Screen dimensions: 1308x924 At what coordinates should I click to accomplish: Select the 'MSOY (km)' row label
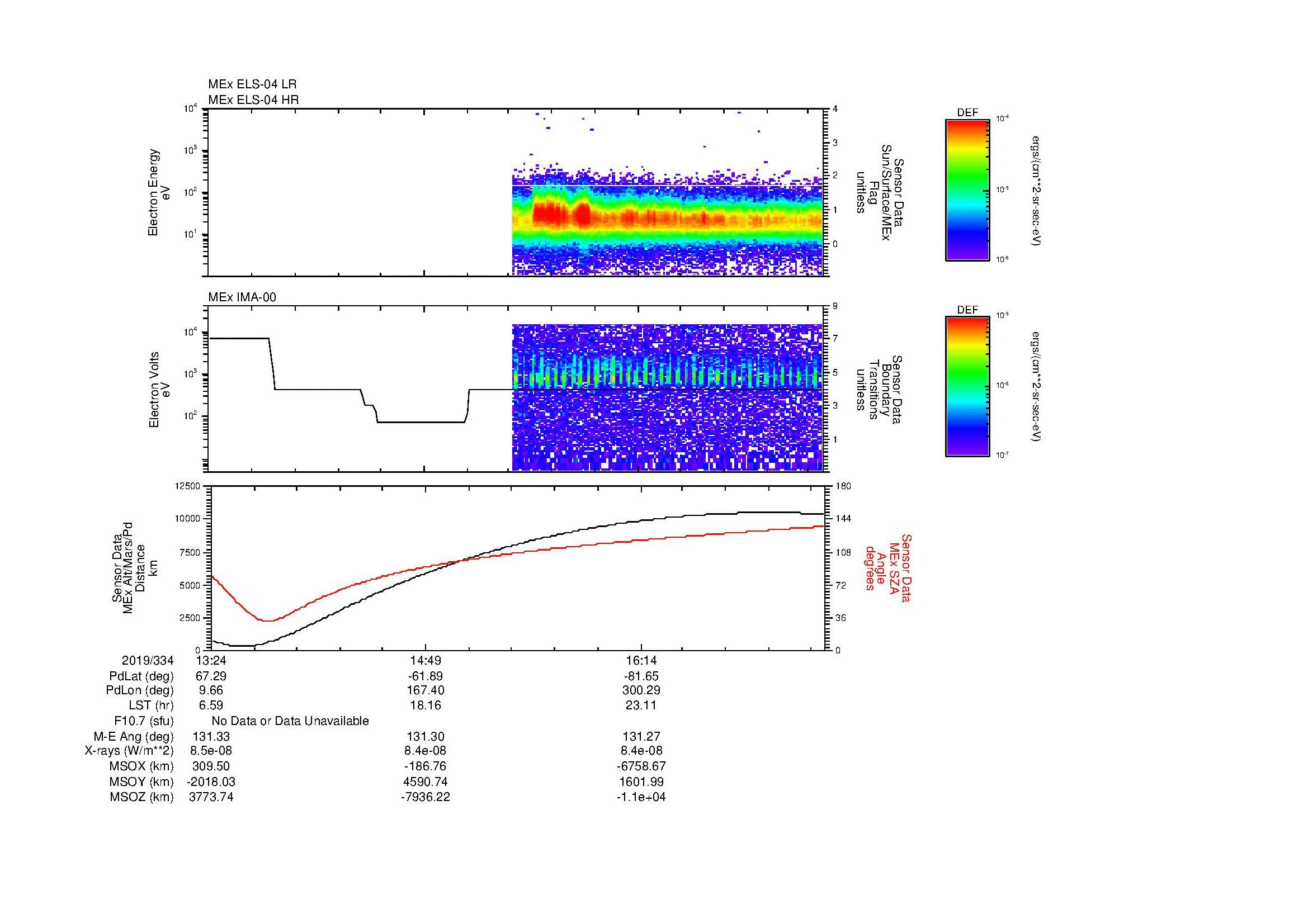click(x=141, y=781)
